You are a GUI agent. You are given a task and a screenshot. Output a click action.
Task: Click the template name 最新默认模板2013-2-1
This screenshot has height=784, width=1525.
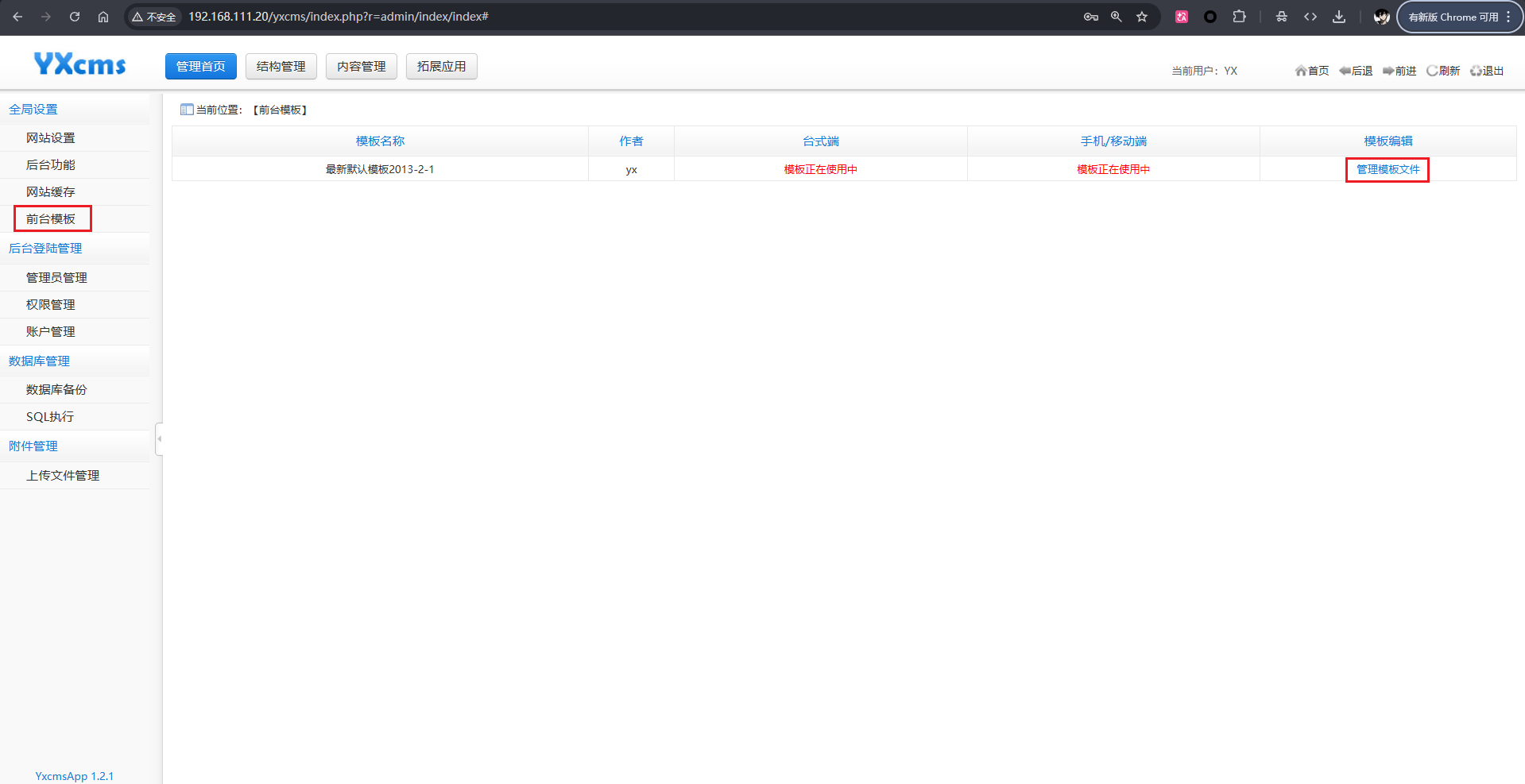380,170
